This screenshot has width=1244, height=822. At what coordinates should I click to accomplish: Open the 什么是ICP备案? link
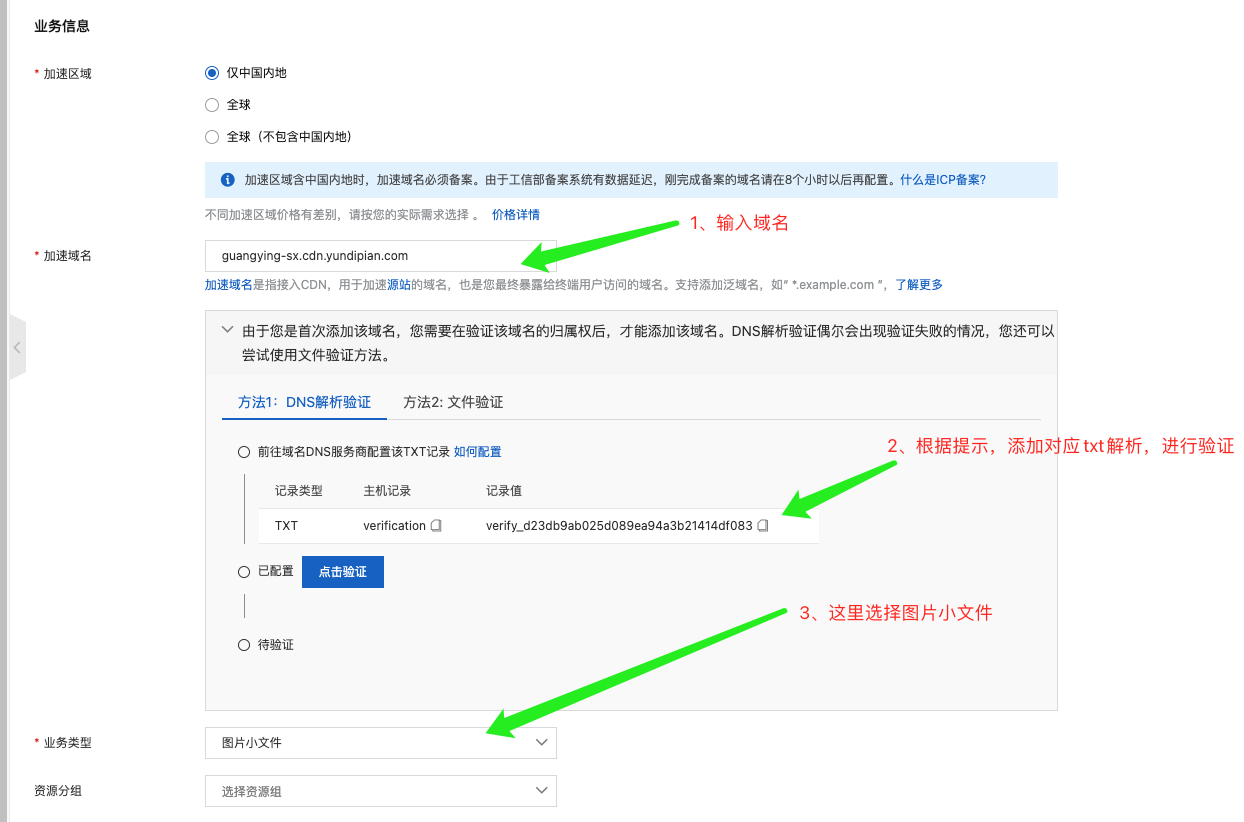coord(942,180)
